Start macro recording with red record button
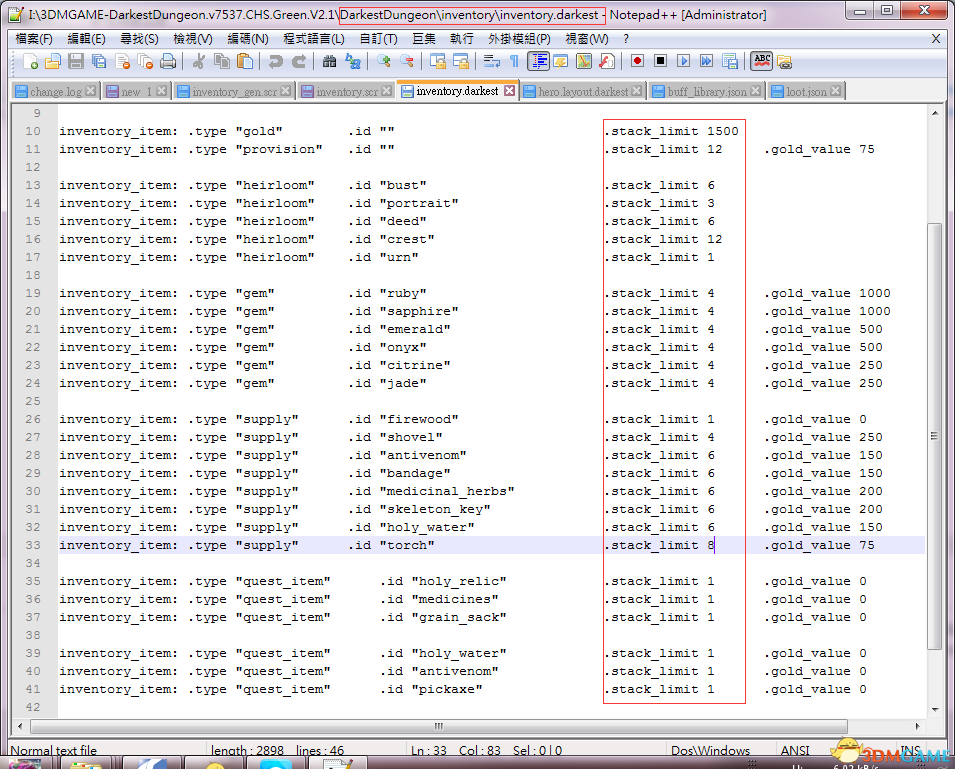The image size is (955, 769). (637, 61)
